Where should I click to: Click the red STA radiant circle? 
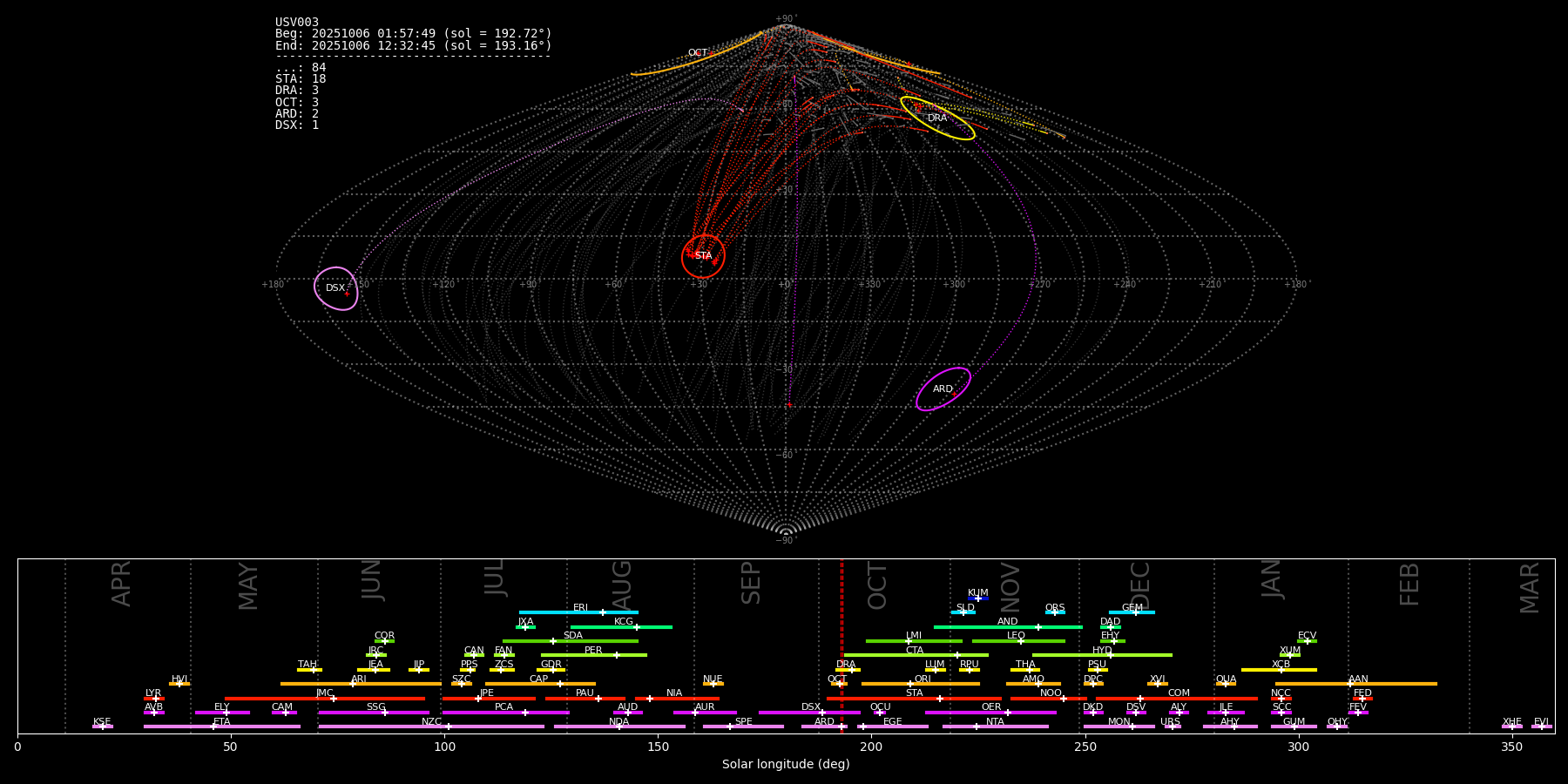[703, 256]
